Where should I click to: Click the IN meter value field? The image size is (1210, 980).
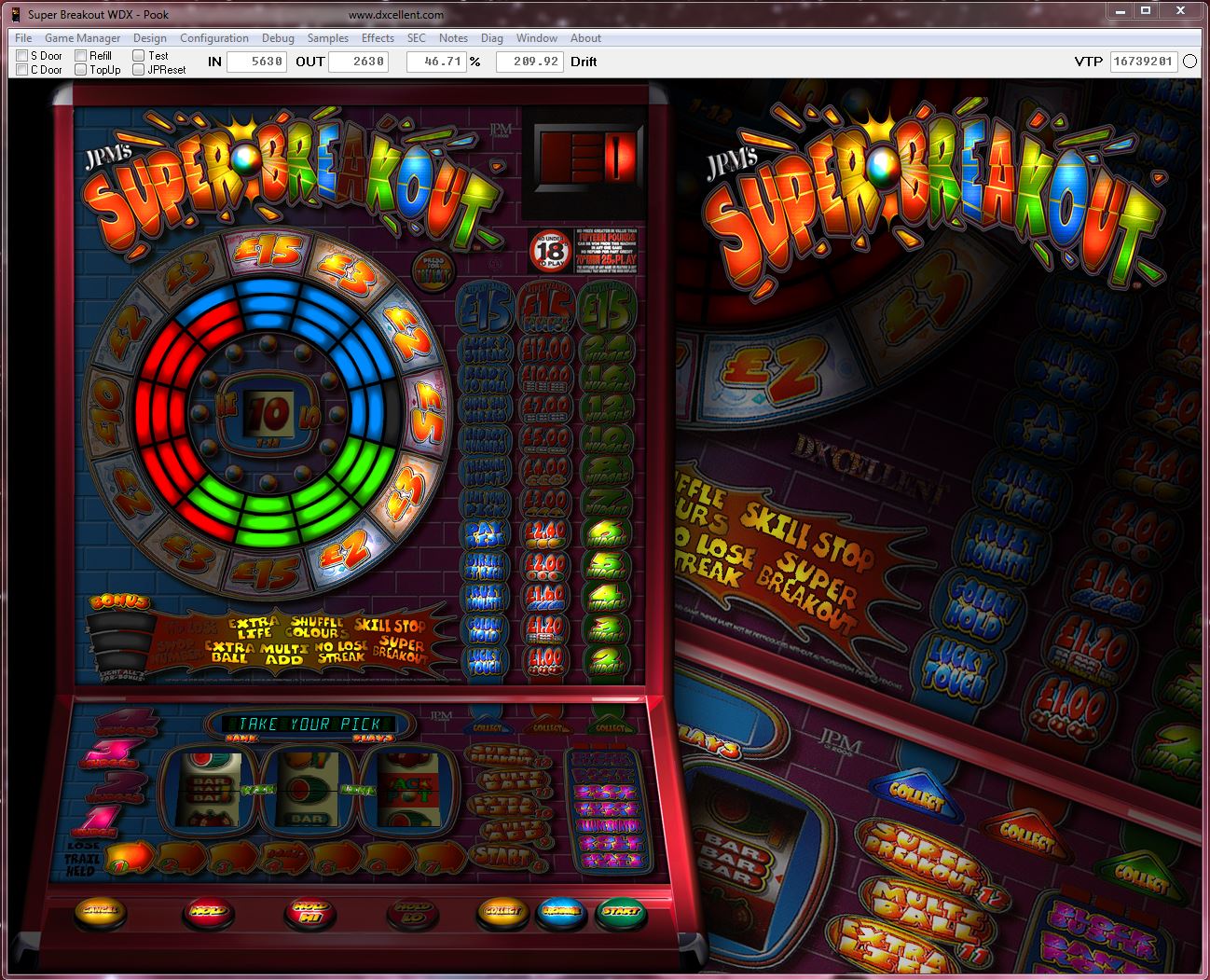pyautogui.click(x=256, y=62)
